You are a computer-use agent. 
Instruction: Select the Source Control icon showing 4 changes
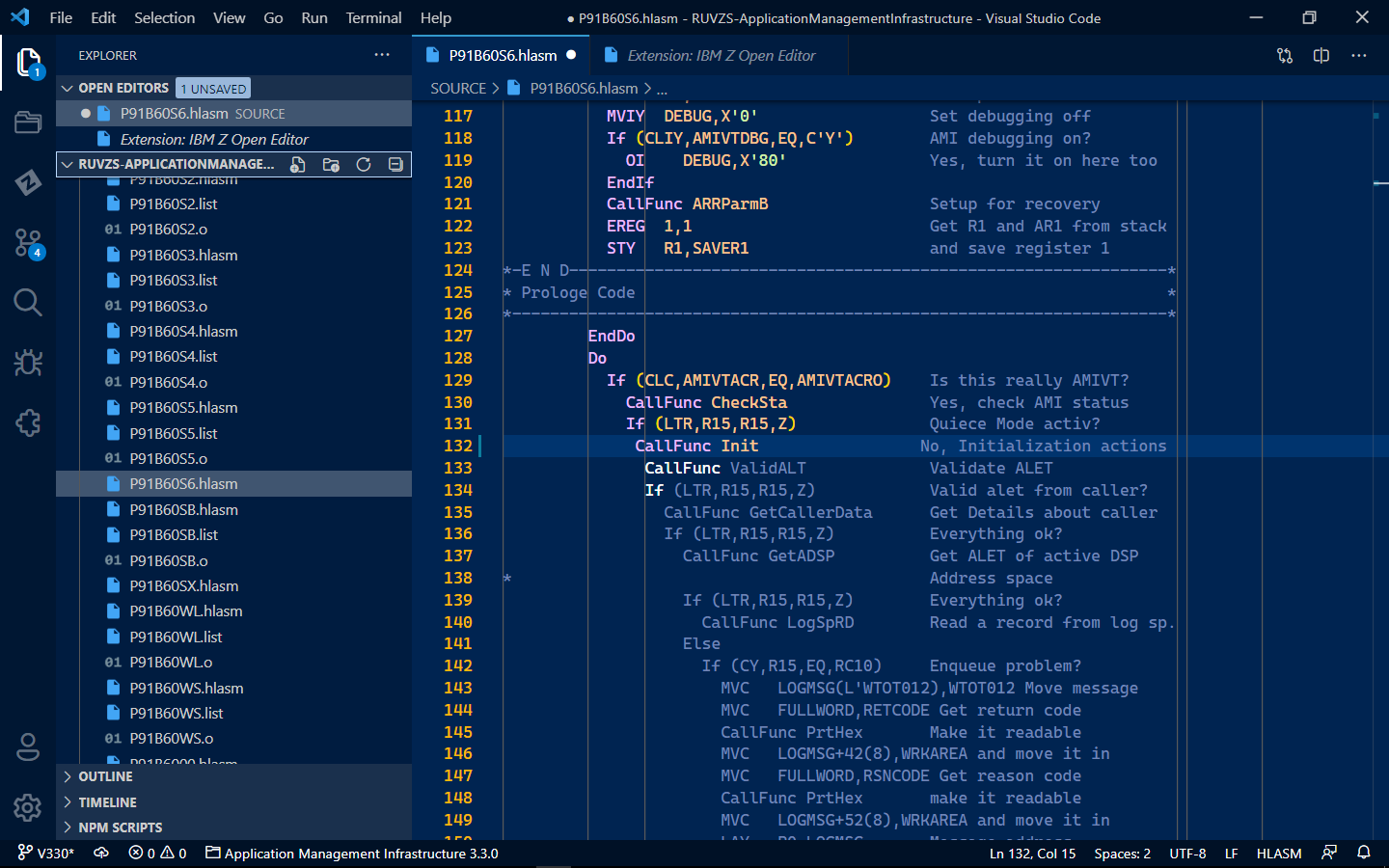pyautogui.click(x=29, y=243)
